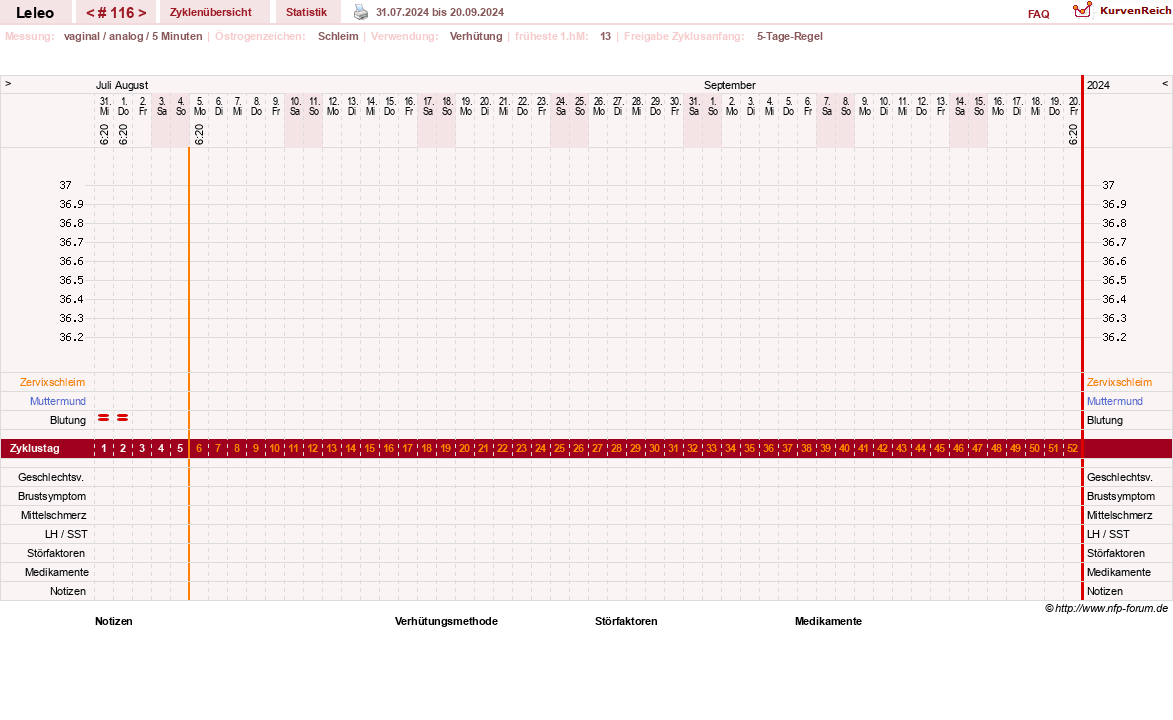
Task: Click the Schleim setting value
Action: coord(338,36)
